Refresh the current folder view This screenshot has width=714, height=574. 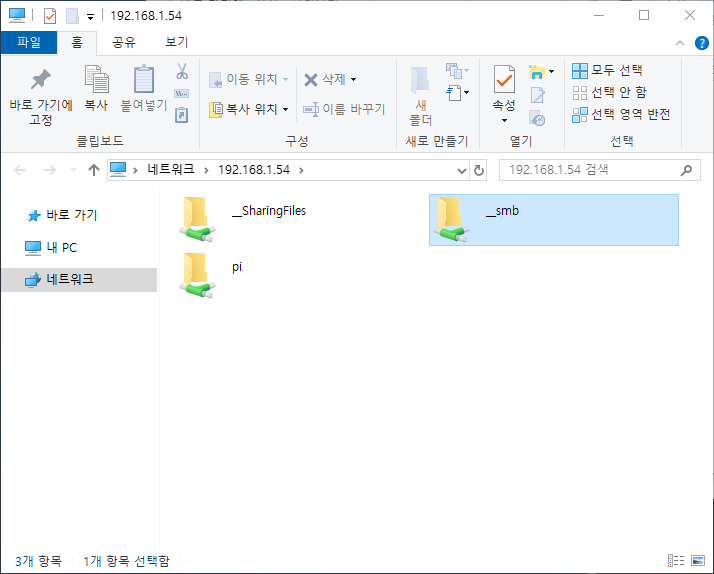(x=479, y=171)
